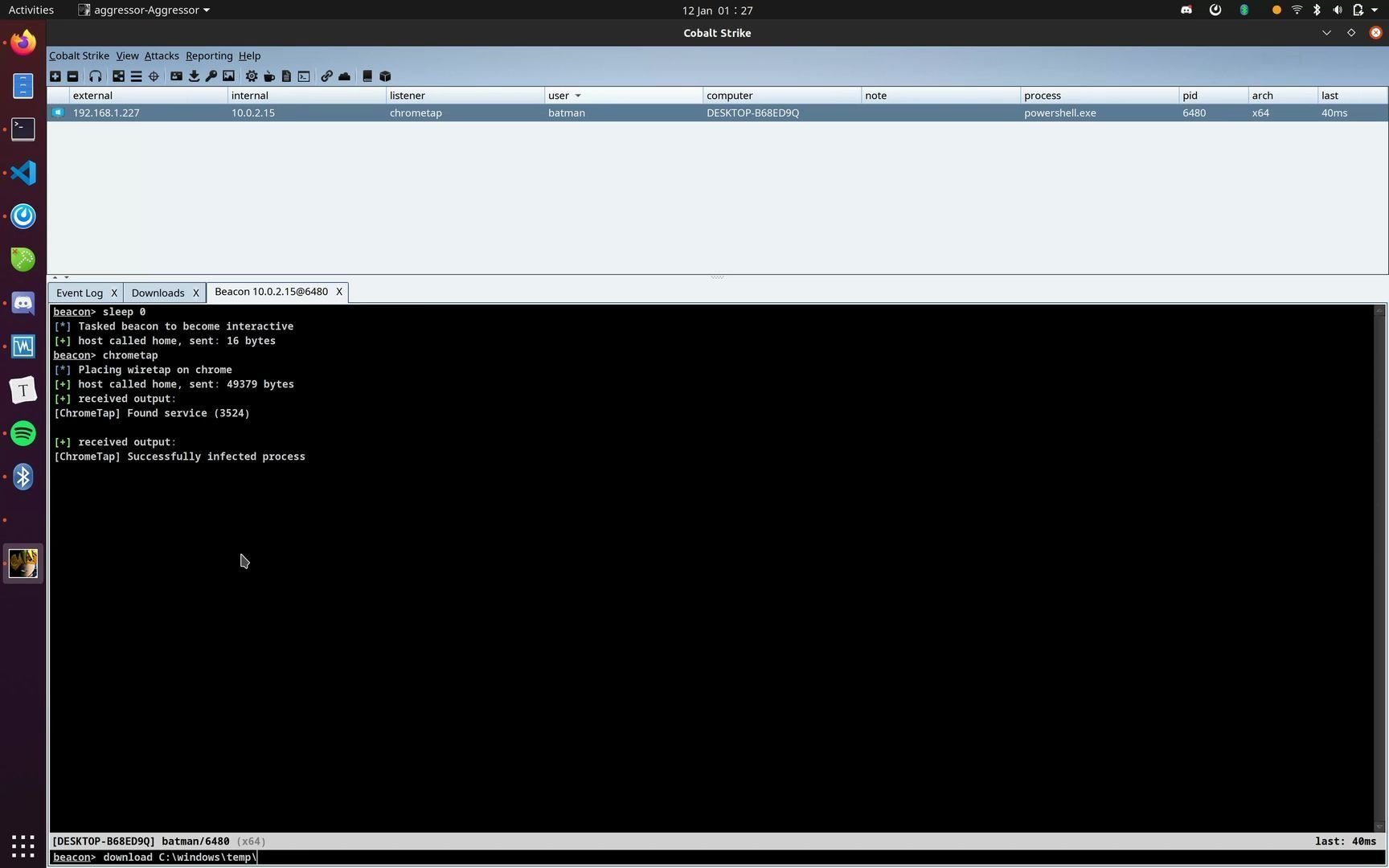Open Discord from the dock
The height and width of the screenshot is (868, 1389).
(23, 303)
